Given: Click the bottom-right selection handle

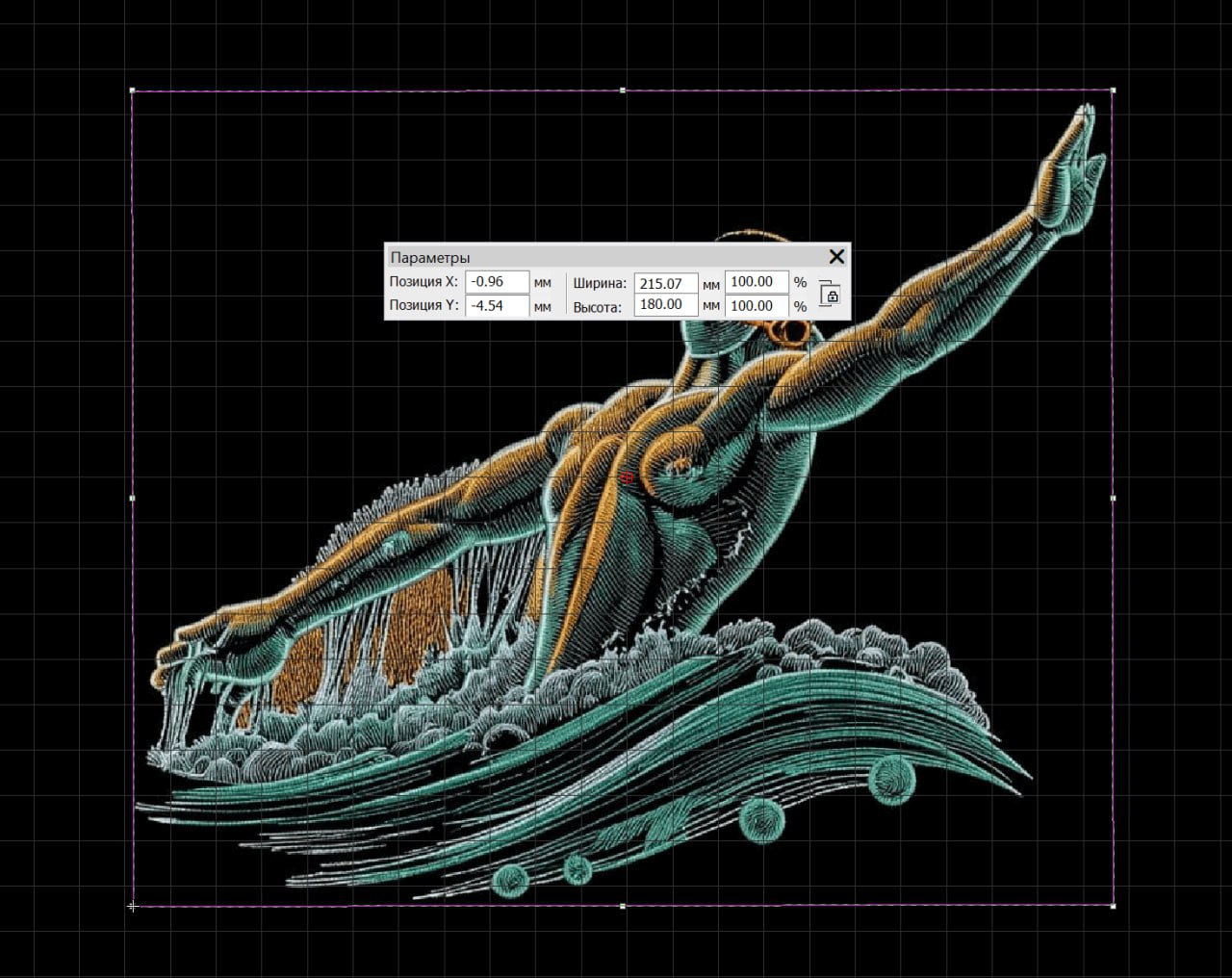Looking at the screenshot, I should (1114, 906).
